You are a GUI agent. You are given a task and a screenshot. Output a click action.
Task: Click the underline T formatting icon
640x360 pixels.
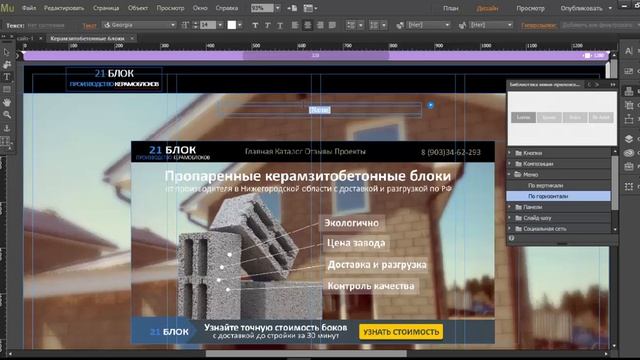coord(280,25)
